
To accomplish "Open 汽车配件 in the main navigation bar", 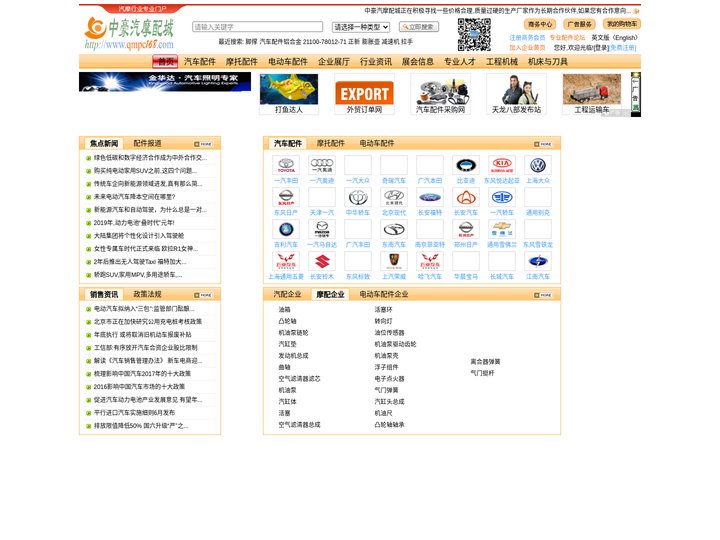I will pos(200,62).
